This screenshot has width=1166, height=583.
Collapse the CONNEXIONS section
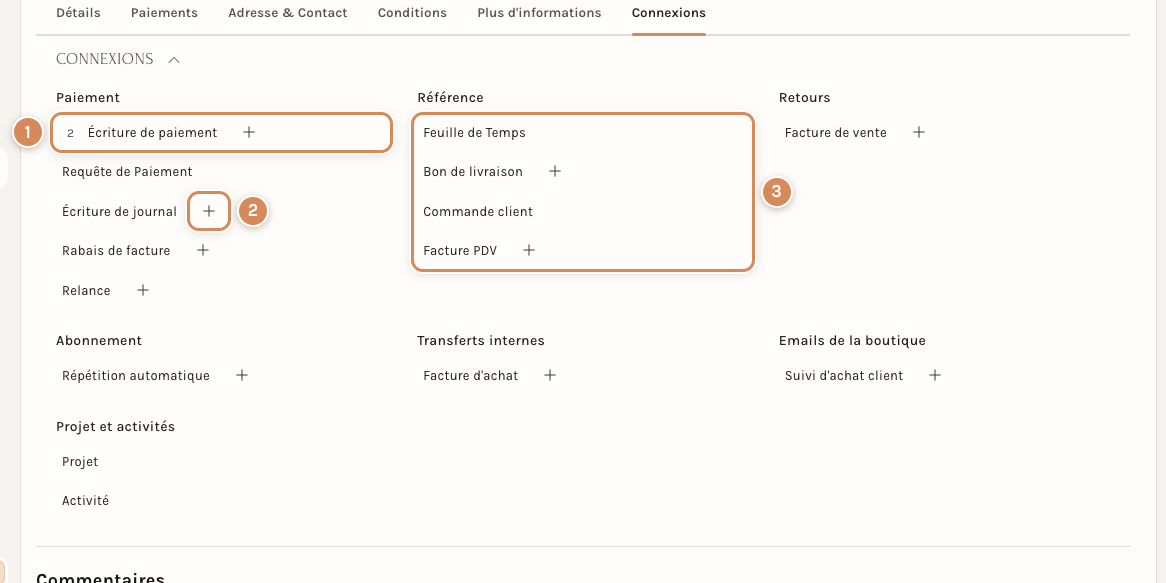[x=174, y=59]
